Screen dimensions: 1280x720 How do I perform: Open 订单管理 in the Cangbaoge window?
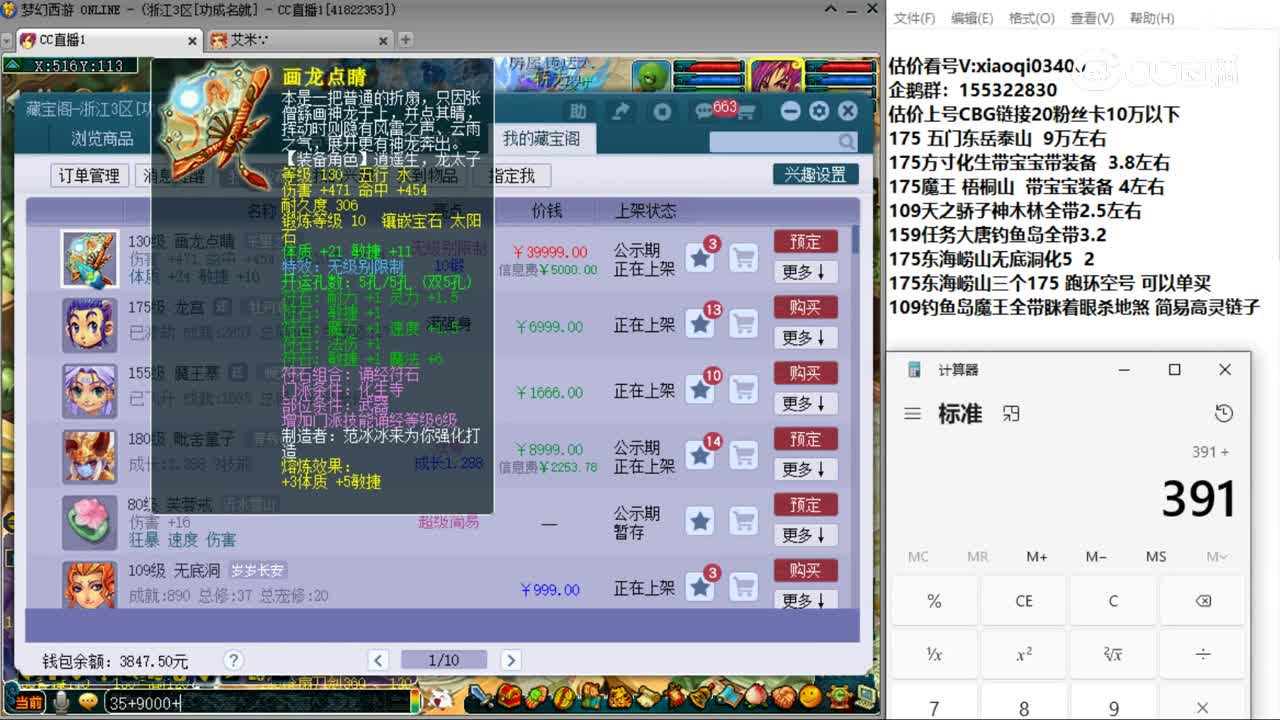(91, 174)
